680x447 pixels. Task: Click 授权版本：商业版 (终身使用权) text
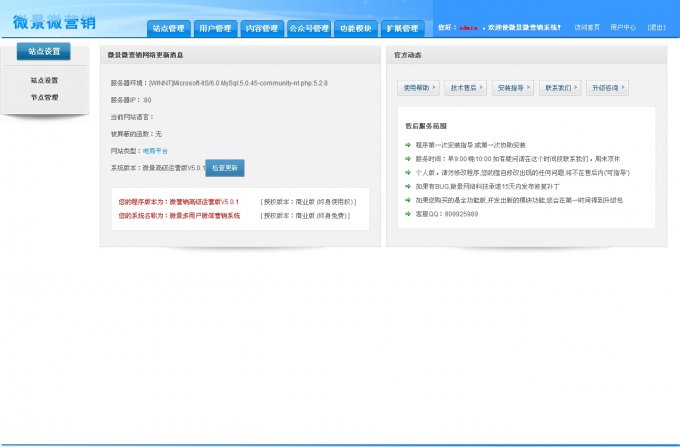[x=308, y=202]
